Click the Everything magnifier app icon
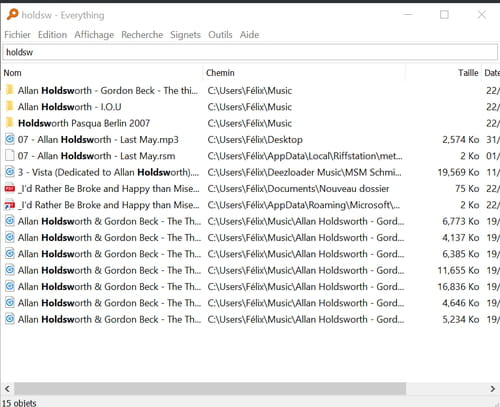Viewport: 500px width, 407px height. (12, 15)
